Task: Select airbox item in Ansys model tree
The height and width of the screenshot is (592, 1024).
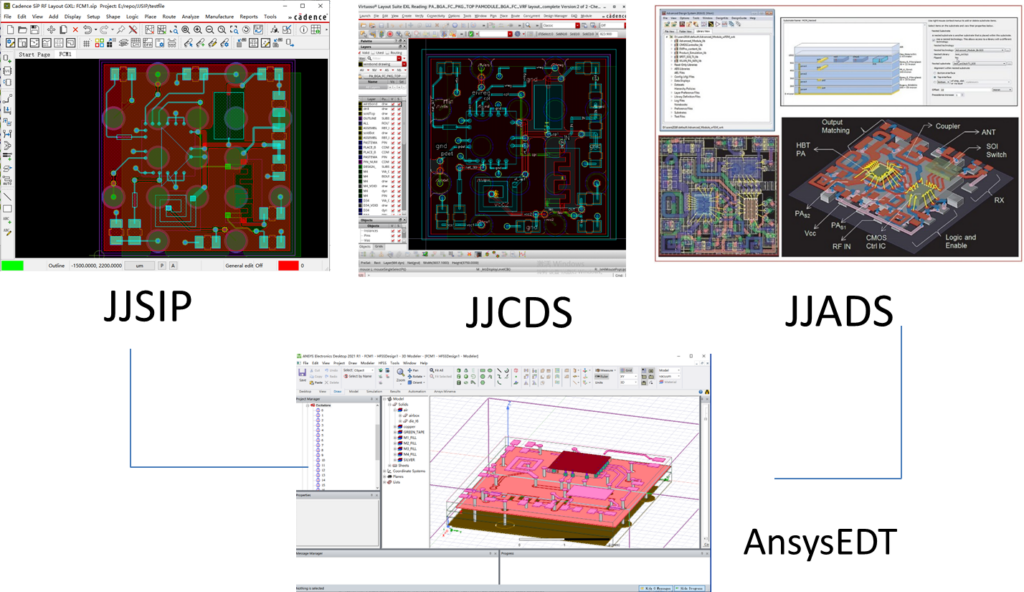Action: coord(414,416)
